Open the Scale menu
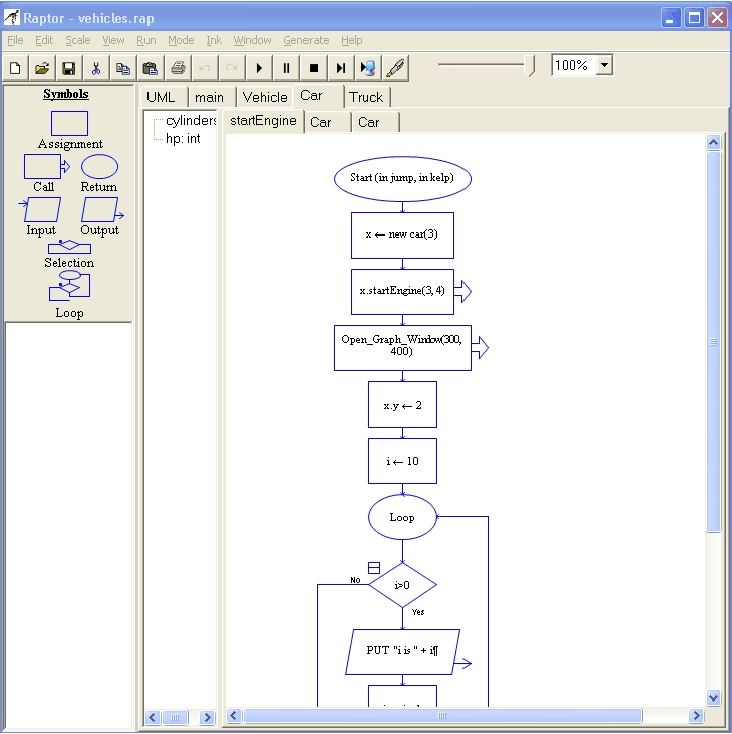The height and width of the screenshot is (734, 732). pyautogui.click(x=78, y=40)
